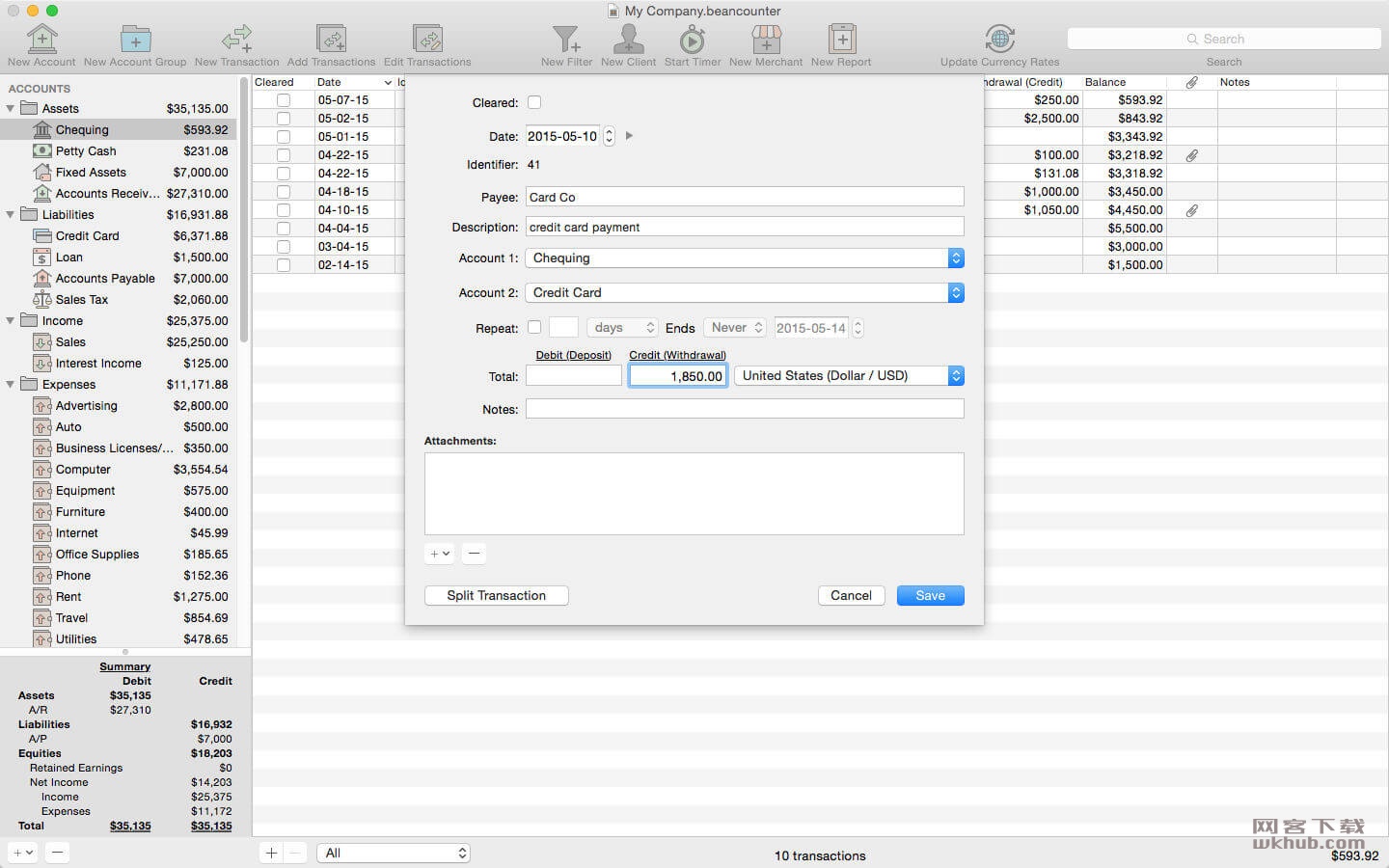
Task: Open the United States Dollar currency dropdown
Action: [x=849, y=375]
